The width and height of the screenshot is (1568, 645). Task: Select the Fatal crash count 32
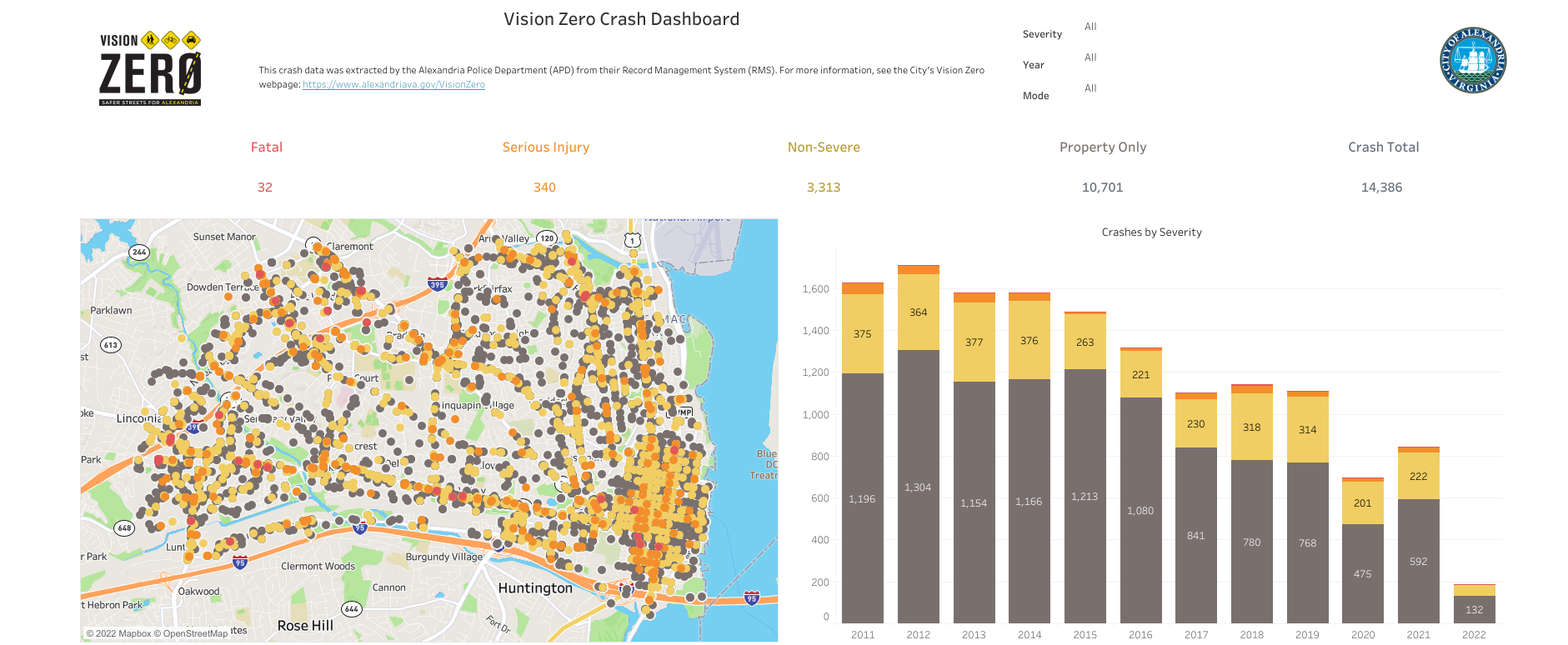(x=265, y=187)
